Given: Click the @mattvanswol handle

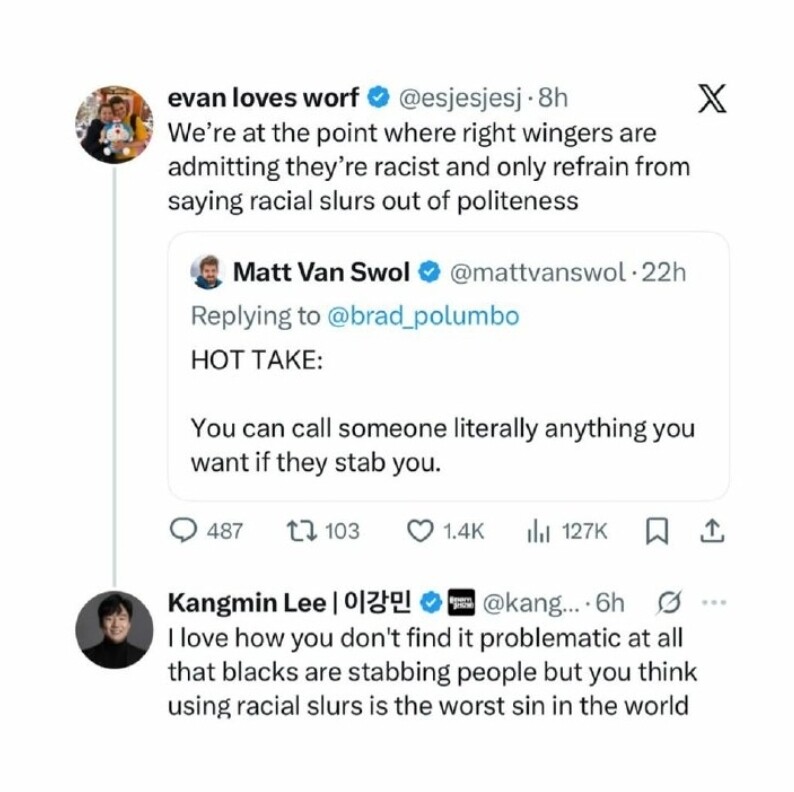Looking at the screenshot, I should click(541, 272).
